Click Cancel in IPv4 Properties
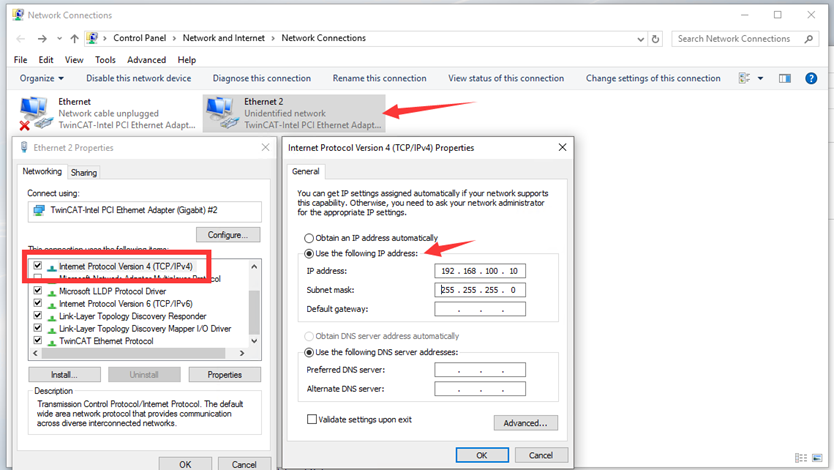834x470 pixels. pos(541,455)
